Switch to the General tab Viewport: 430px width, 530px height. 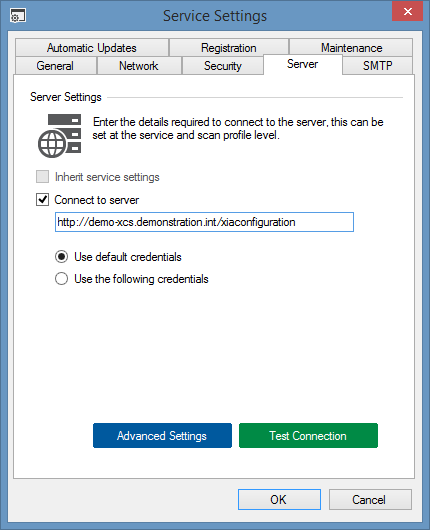click(x=55, y=66)
